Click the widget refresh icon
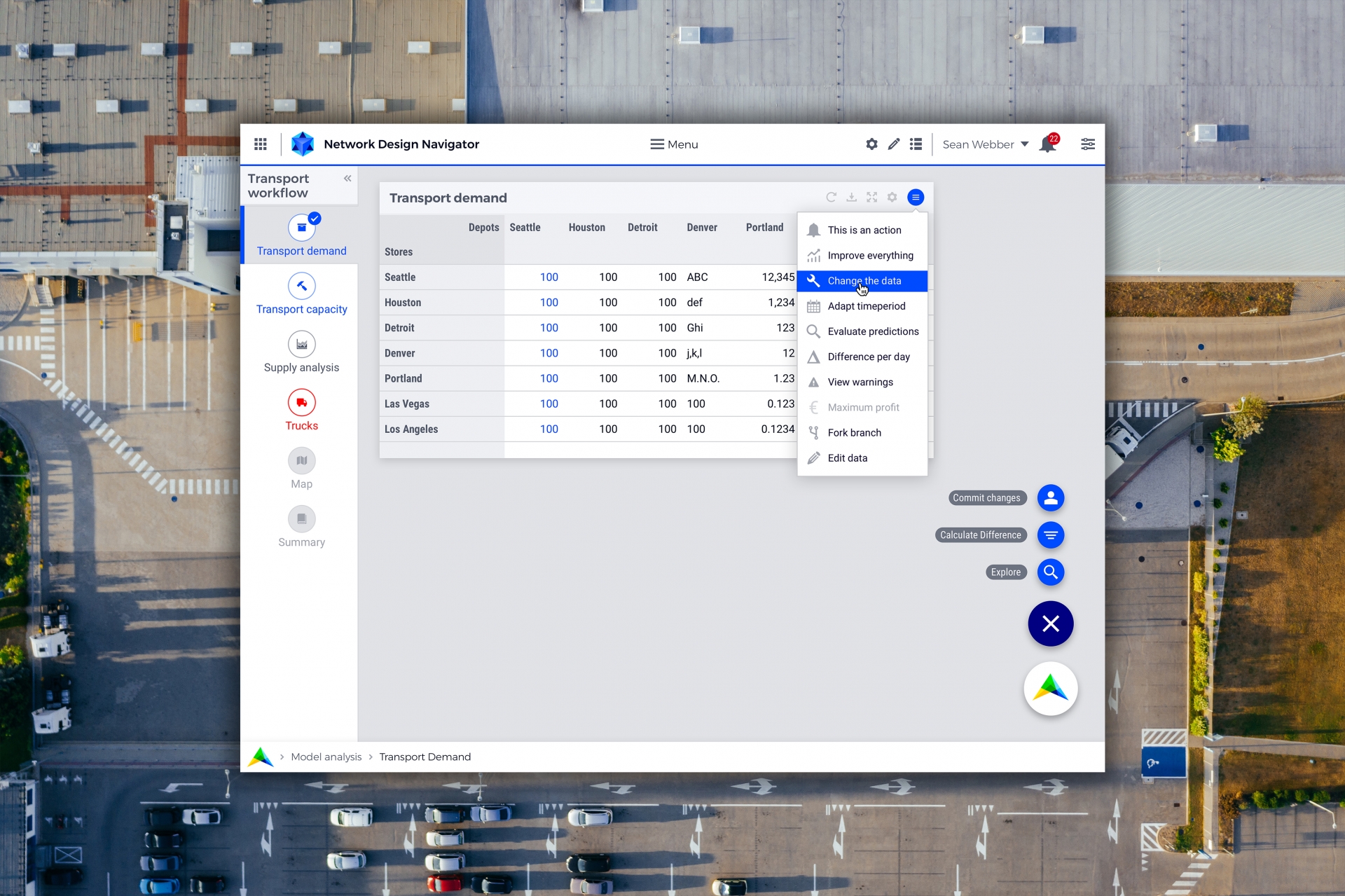 [831, 198]
